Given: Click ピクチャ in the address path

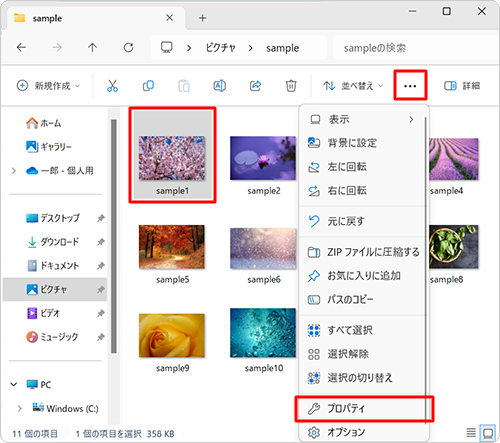Looking at the screenshot, I should (220, 48).
